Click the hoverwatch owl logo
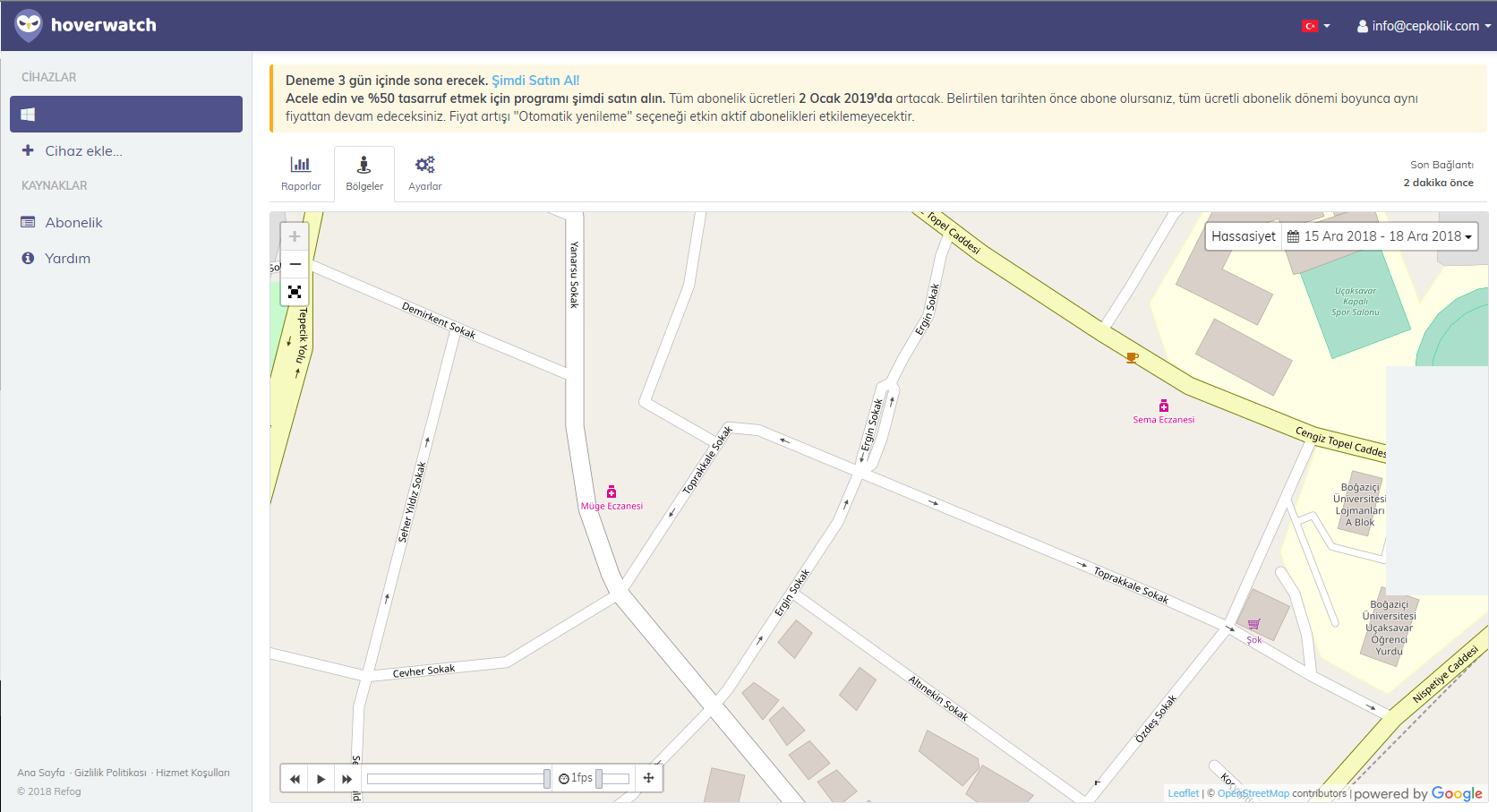 pyautogui.click(x=29, y=26)
